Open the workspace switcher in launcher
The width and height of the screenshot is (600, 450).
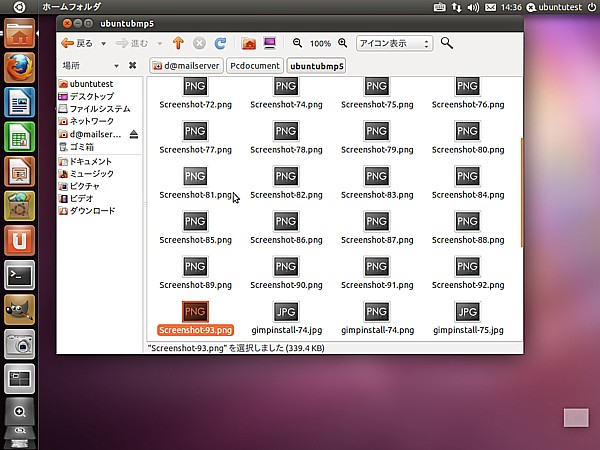(19, 378)
